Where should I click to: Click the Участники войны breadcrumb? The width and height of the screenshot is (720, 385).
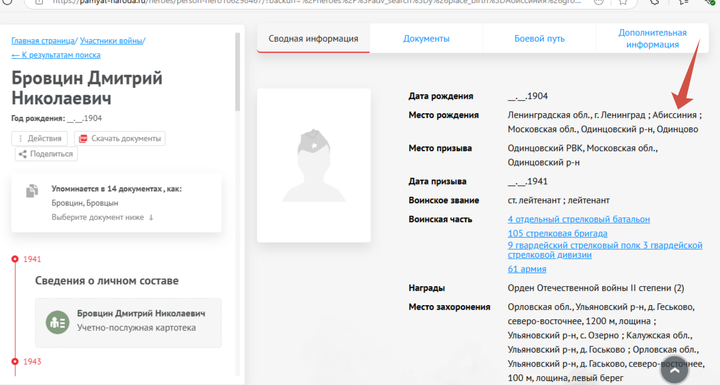coord(111,40)
